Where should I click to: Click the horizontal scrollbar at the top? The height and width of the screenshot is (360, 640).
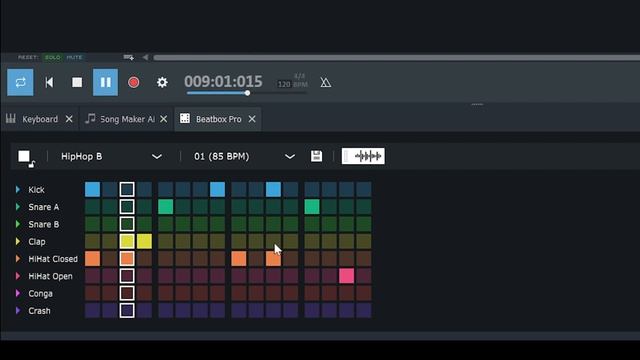point(397,58)
